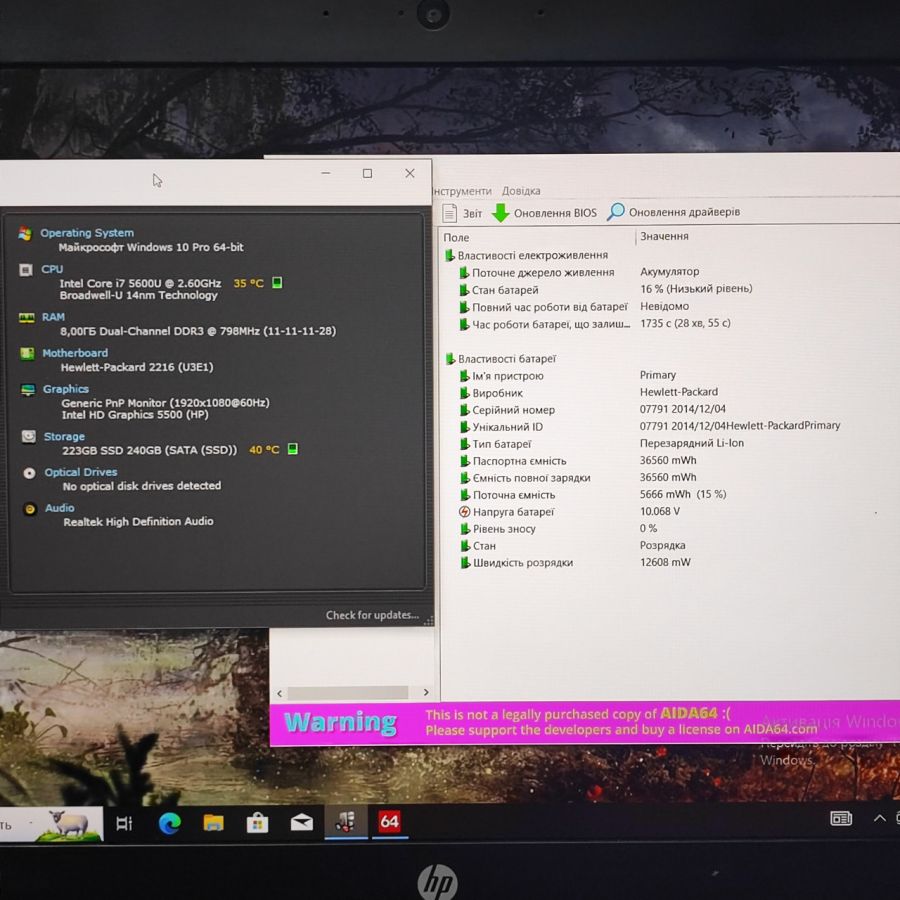Open the Operating System section in Speccy
900x900 pixels.
click(87, 233)
